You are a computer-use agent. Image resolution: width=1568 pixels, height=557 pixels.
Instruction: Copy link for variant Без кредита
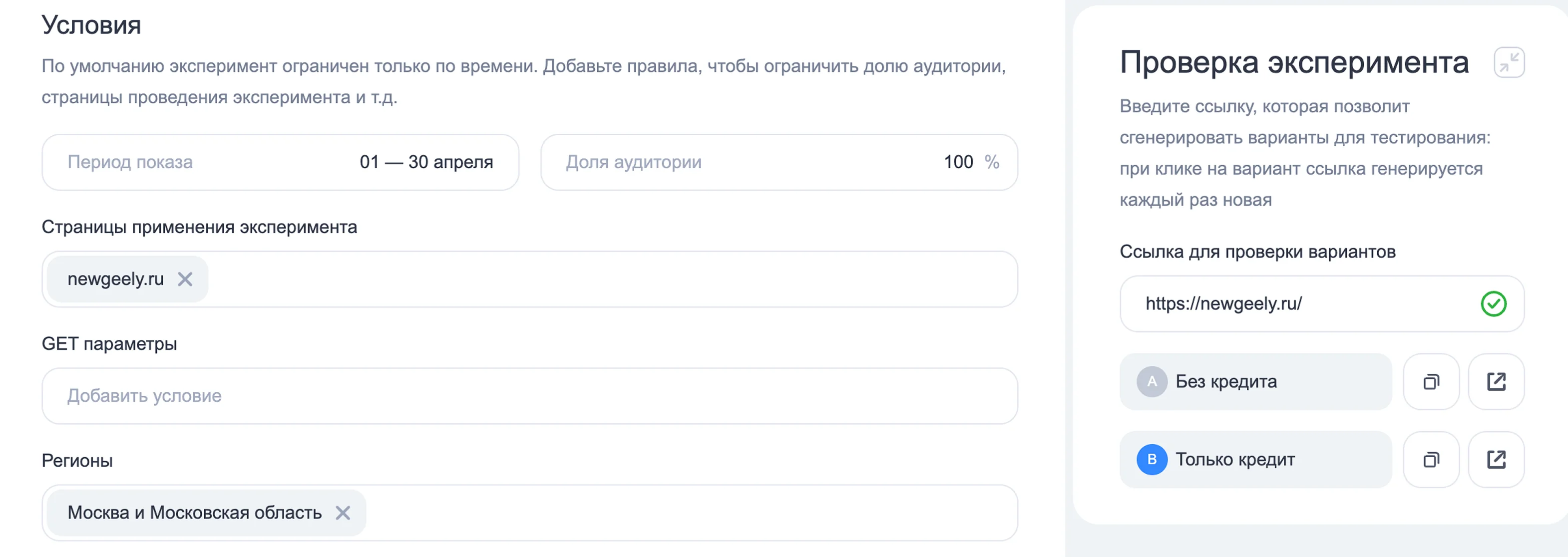click(x=1431, y=382)
